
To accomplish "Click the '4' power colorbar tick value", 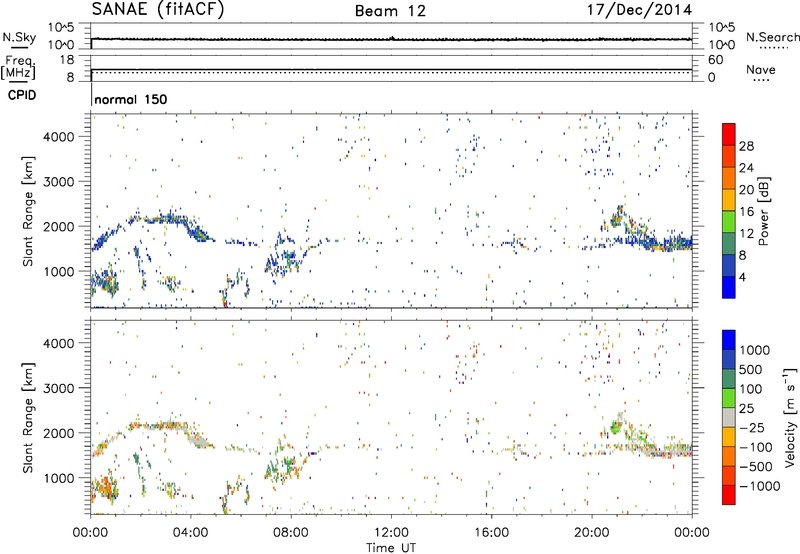I will tap(742, 277).
